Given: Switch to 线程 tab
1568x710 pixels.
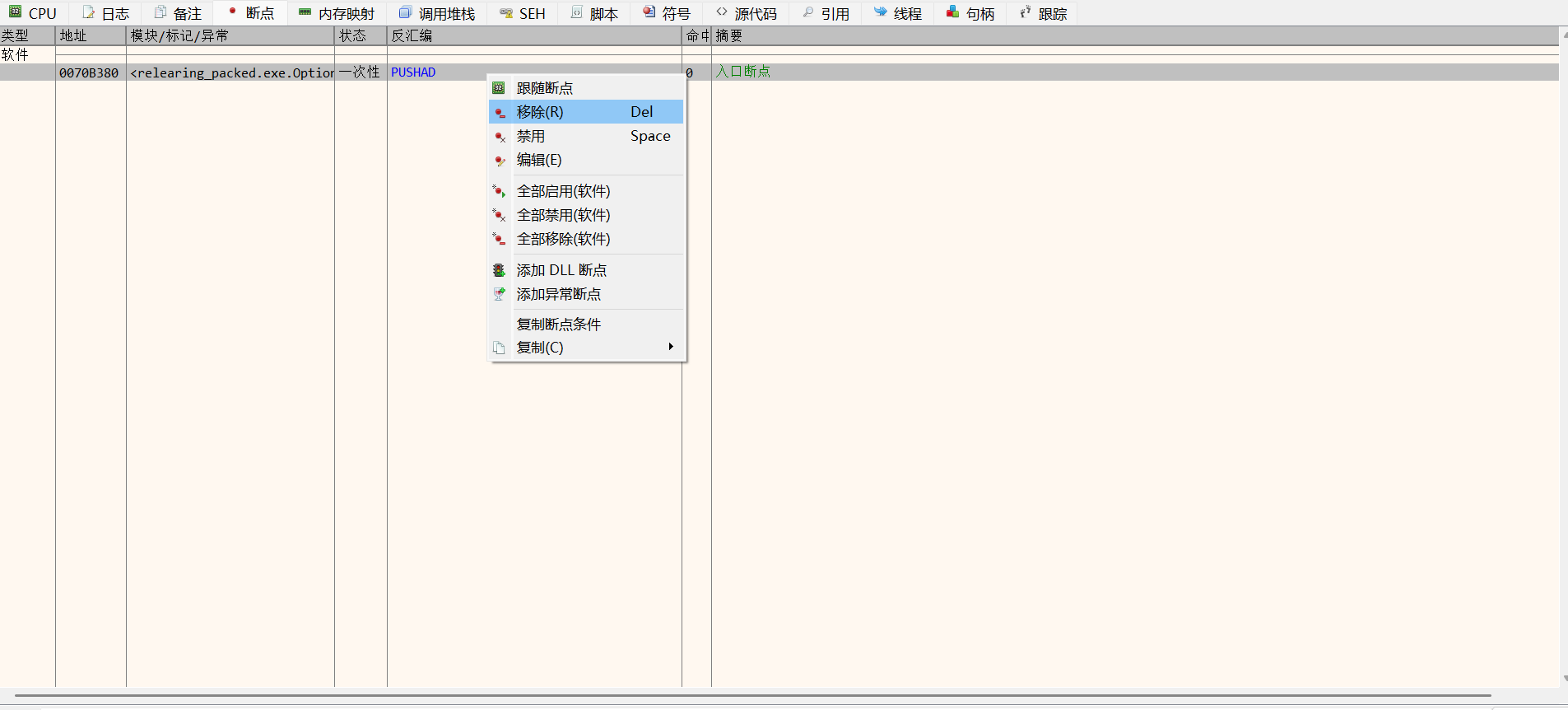Looking at the screenshot, I should [897, 13].
